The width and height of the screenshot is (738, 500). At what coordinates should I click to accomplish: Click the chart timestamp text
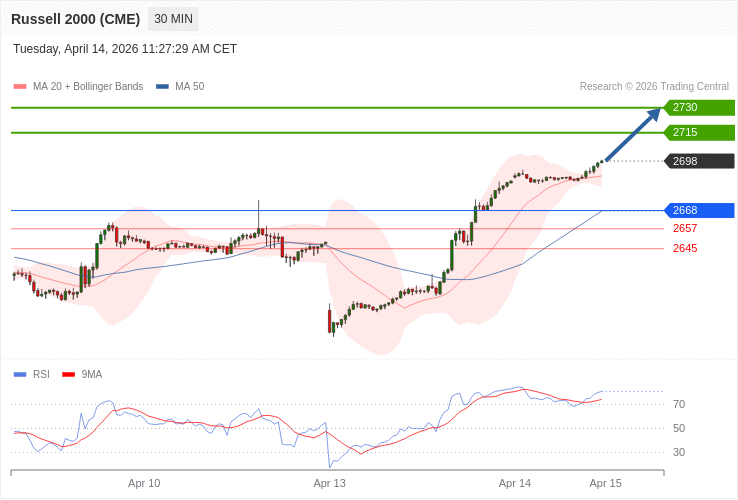pos(125,49)
